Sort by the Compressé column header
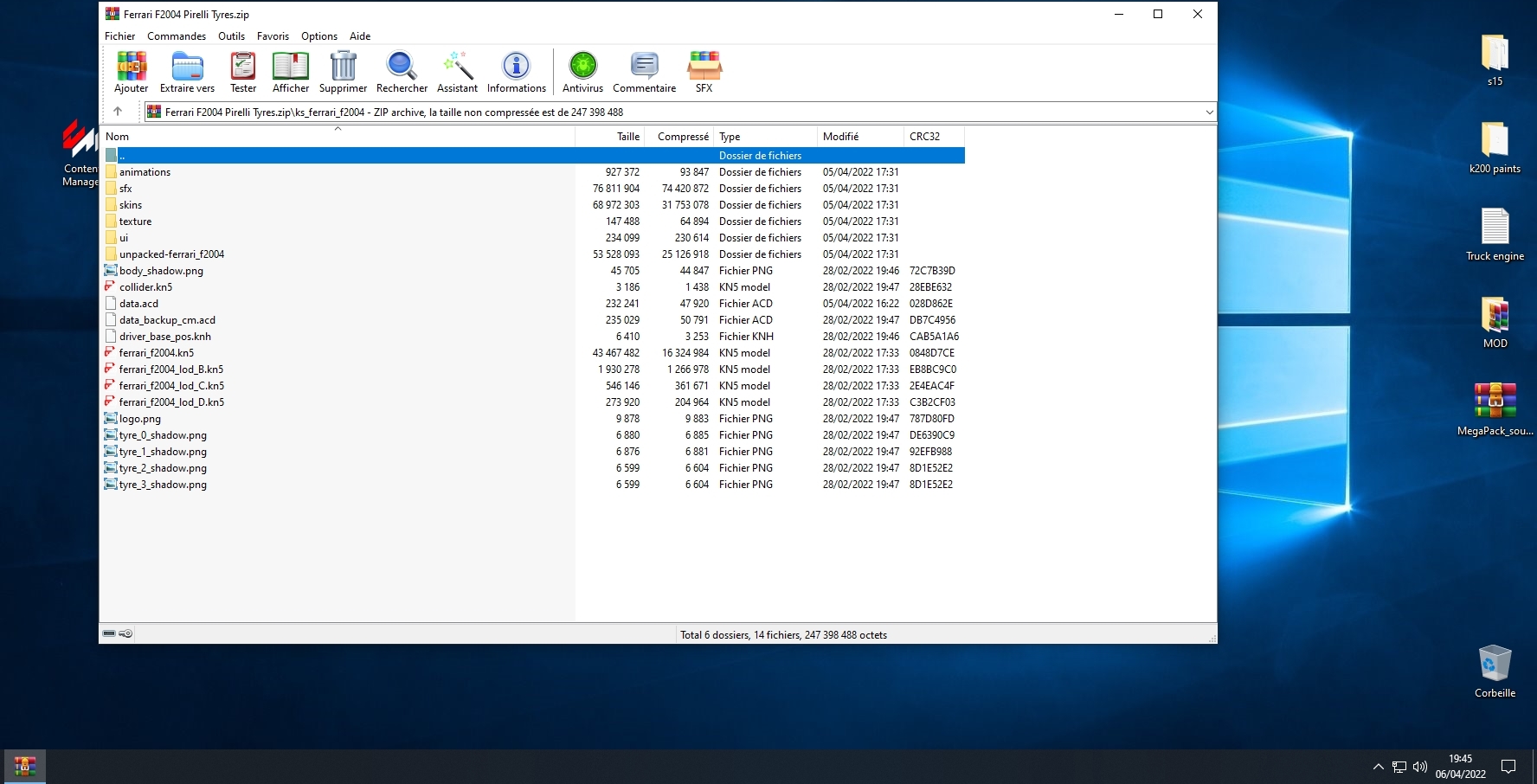 (679, 137)
